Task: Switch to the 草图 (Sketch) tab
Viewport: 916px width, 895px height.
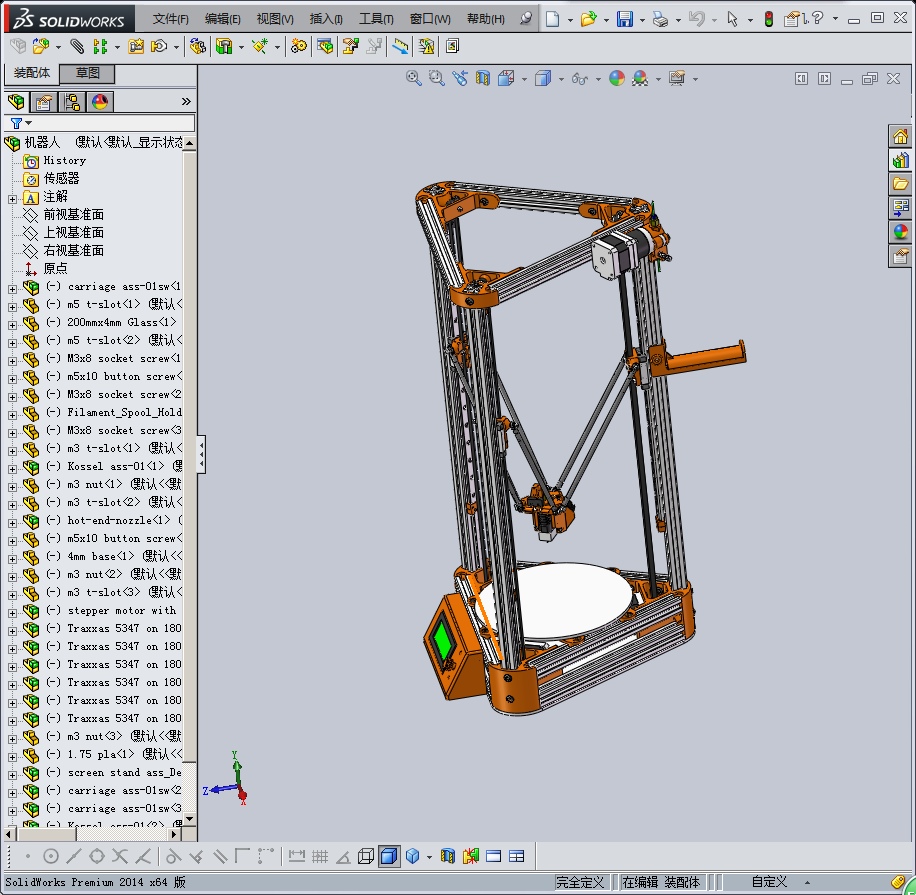Action: [x=88, y=74]
